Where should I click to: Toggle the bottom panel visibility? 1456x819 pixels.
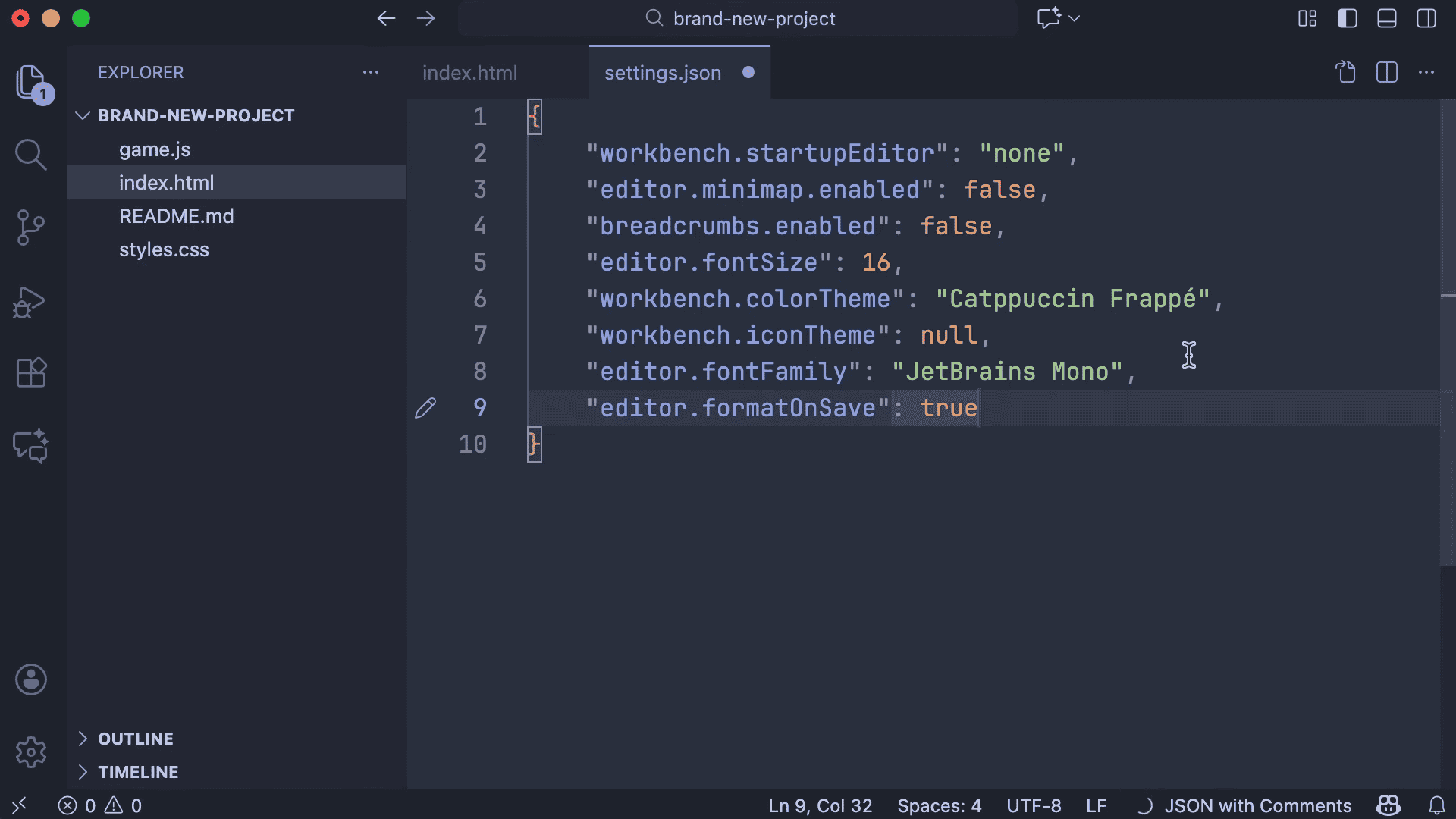[x=1386, y=18]
